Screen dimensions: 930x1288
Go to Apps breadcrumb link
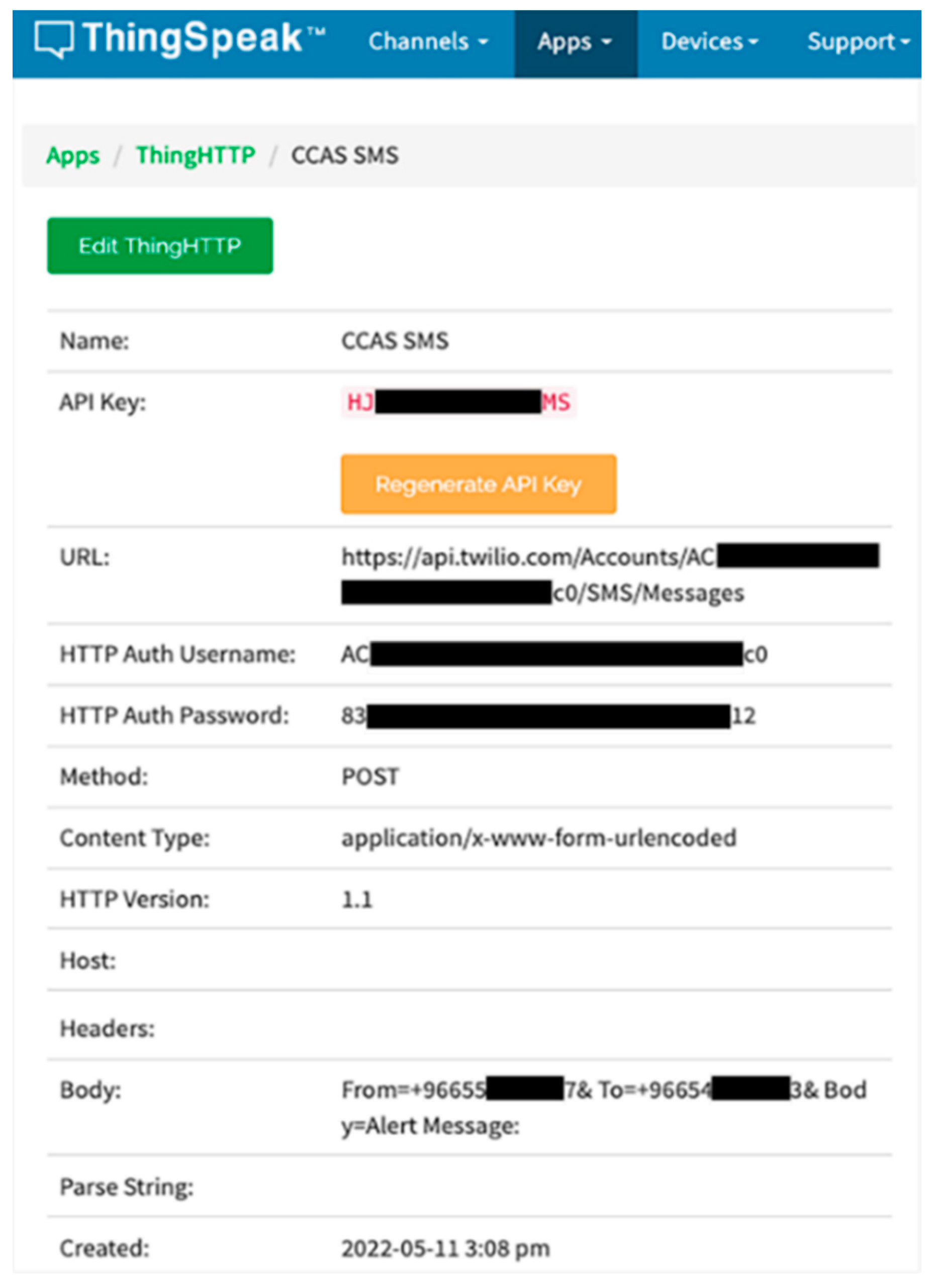point(73,155)
